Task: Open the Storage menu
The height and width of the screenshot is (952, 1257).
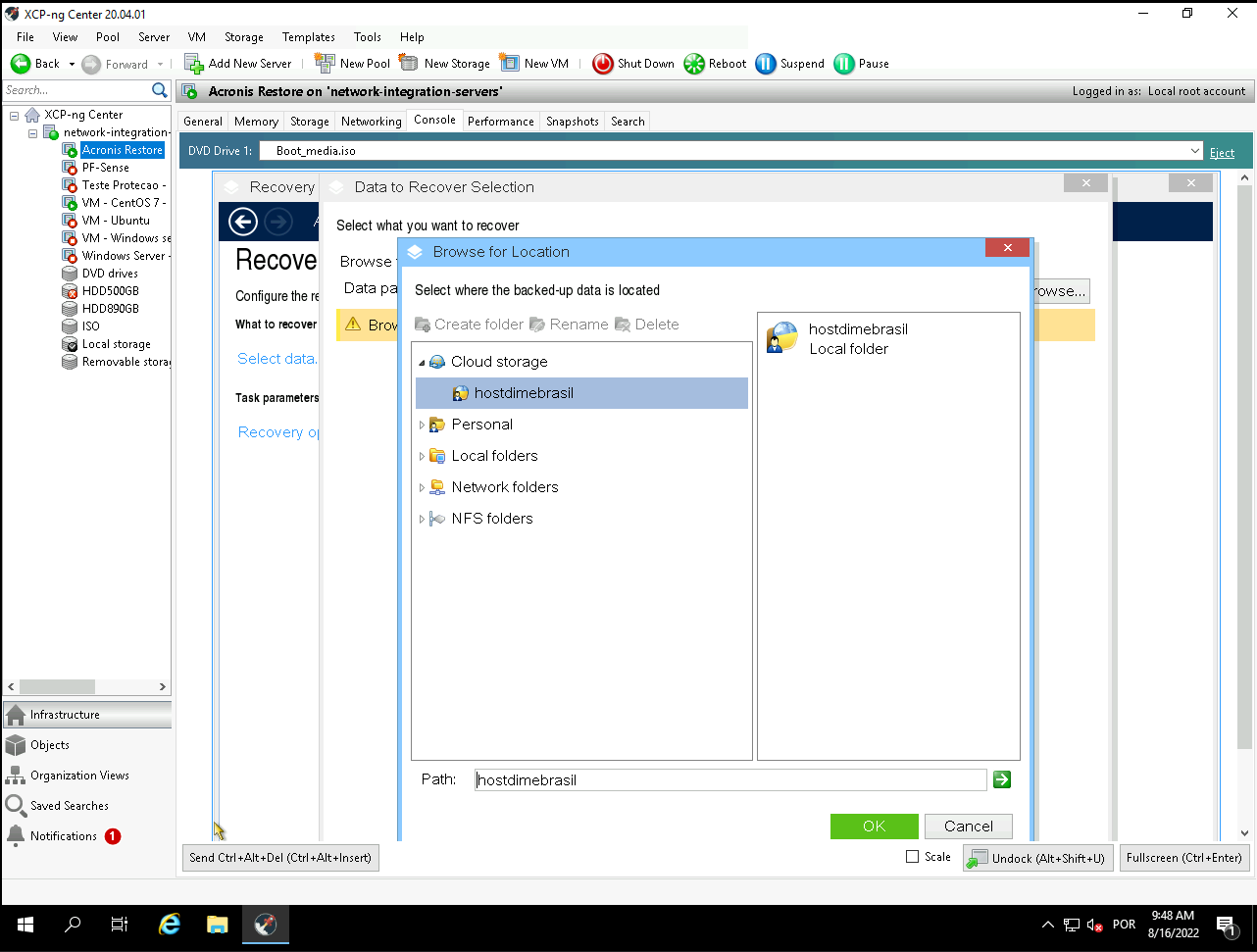Action: pos(244,37)
